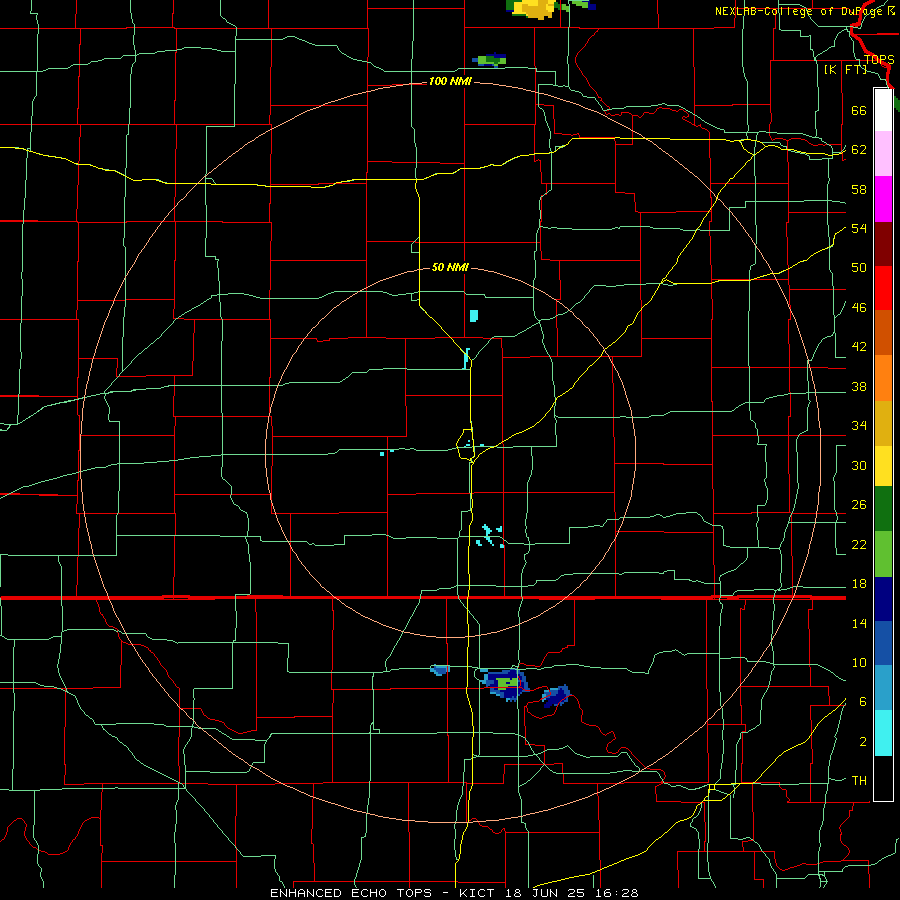Image resolution: width=900 pixels, height=900 pixels.
Task: Click the 10 legend value
Action: click(859, 662)
